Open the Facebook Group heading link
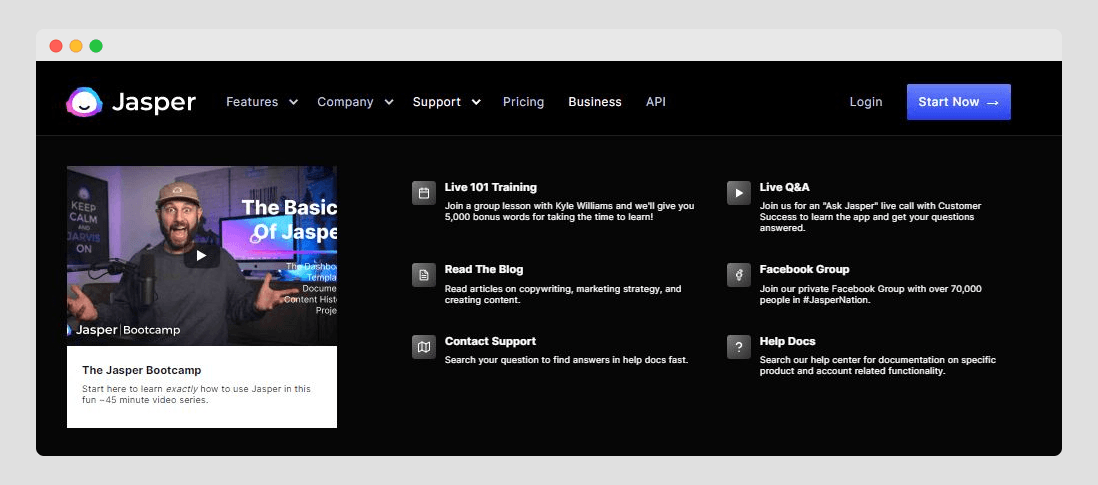 click(805, 269)
